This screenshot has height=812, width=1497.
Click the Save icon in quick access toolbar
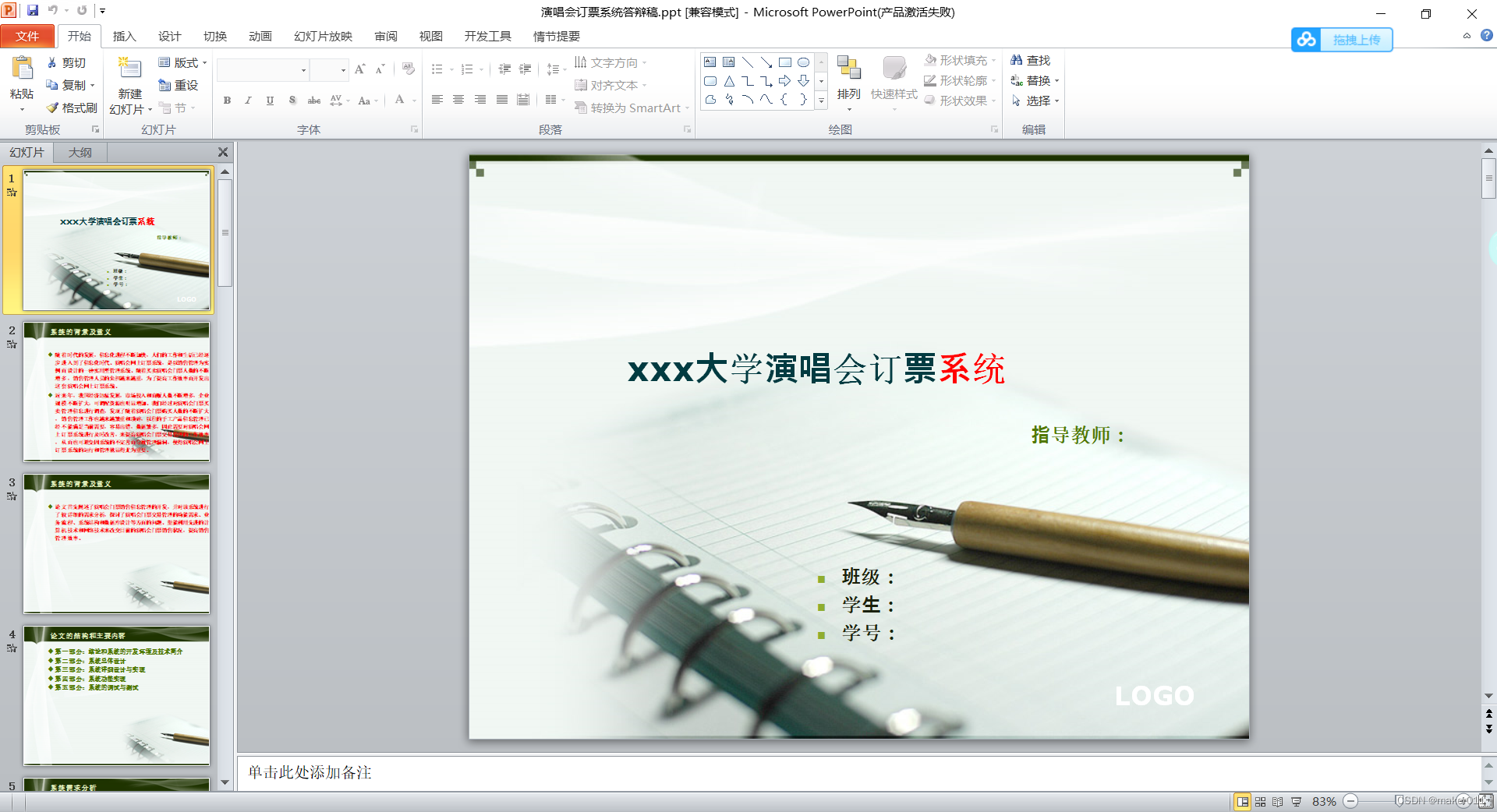pyautogui.click(x=33, y=11)
